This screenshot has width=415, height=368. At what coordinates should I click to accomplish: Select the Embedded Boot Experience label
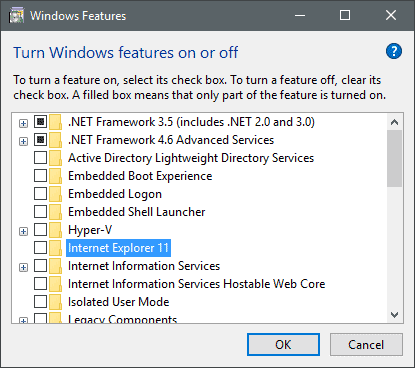[140, 176]
